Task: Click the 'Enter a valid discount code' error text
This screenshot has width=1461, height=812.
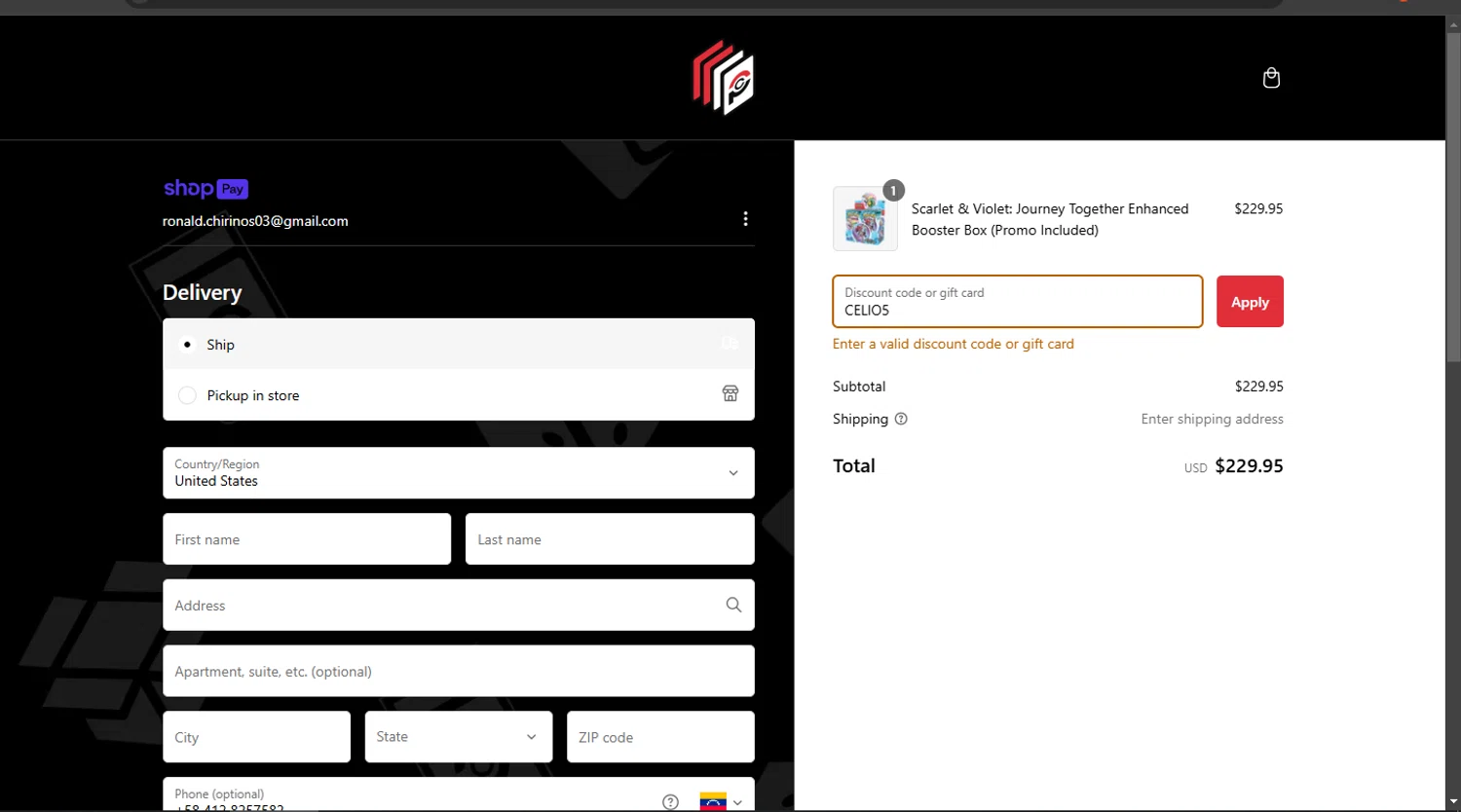Action: pyautogui.click(x=954, y=344)
